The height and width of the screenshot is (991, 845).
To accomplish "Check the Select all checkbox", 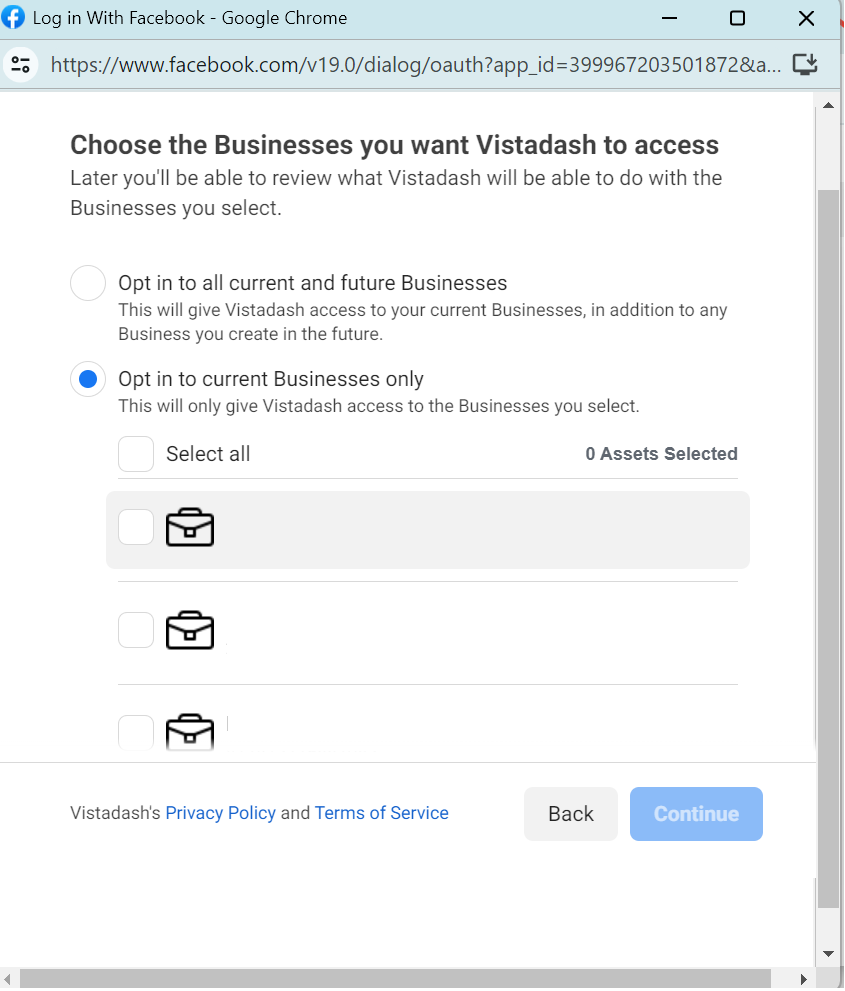I will pos(136,454).
